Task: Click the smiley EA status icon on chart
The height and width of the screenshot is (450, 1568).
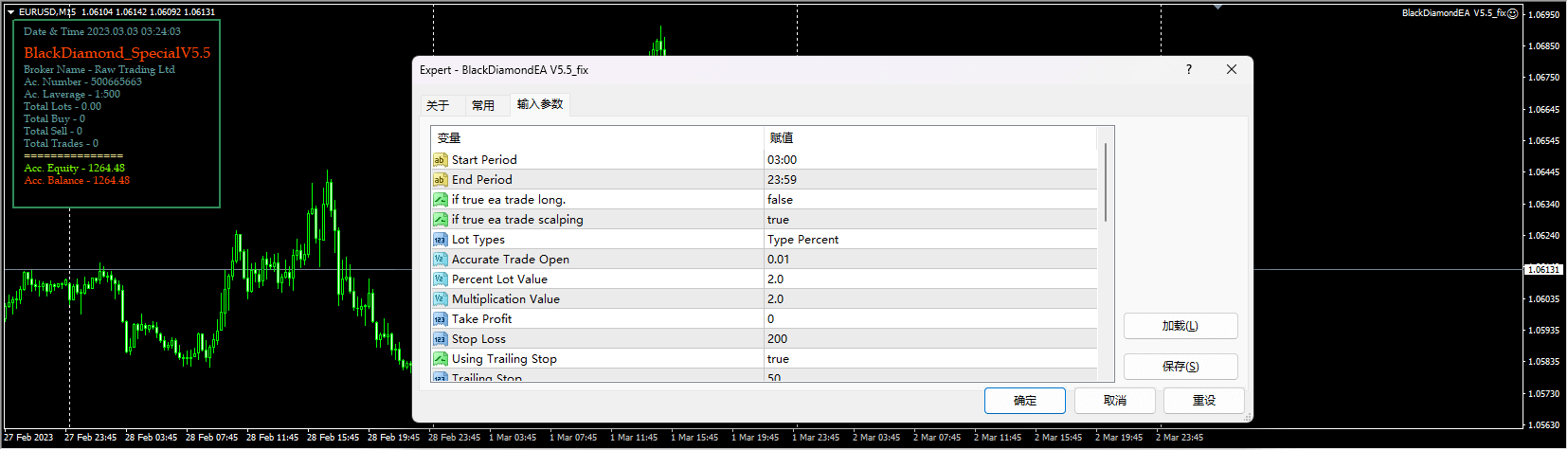Action: [1513, 13]
